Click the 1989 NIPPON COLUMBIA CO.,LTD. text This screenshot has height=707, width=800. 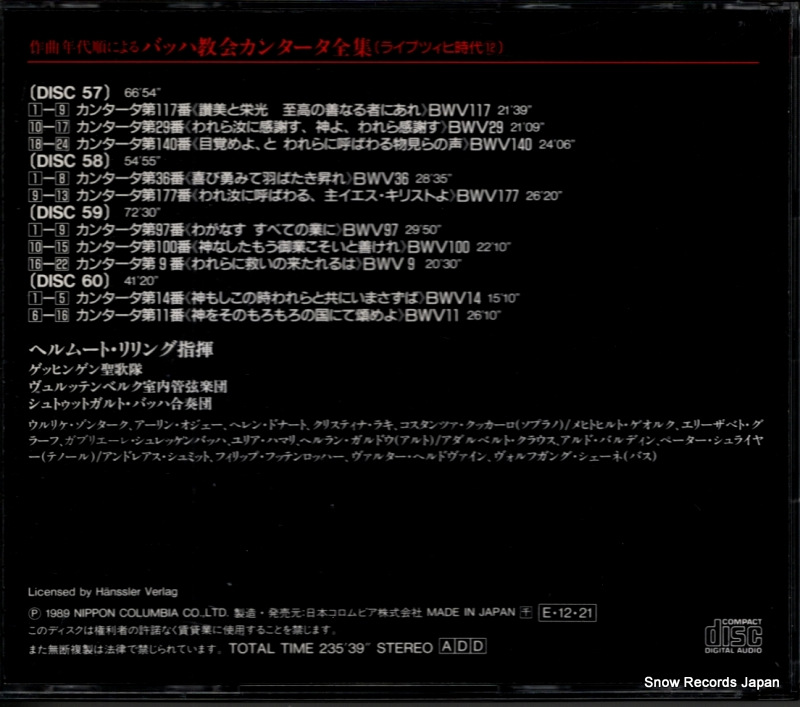click(x=137, y=613)
